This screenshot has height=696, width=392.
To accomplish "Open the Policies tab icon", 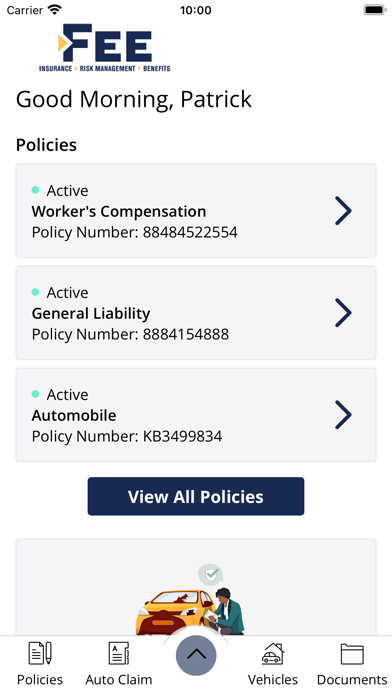I will point(40,653).
